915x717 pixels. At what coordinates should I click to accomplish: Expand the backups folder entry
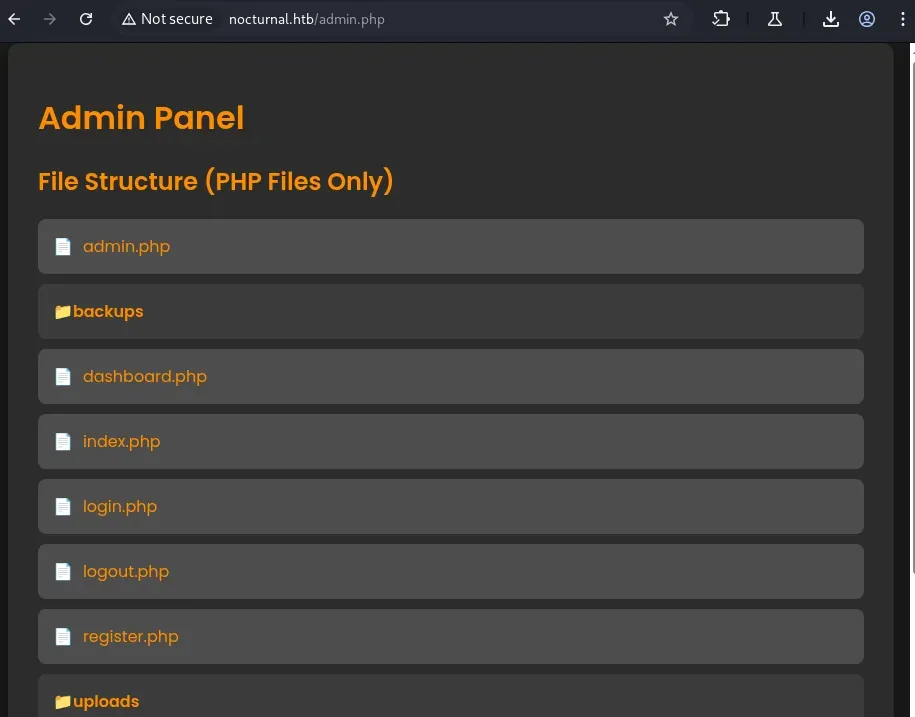[450, 312]
